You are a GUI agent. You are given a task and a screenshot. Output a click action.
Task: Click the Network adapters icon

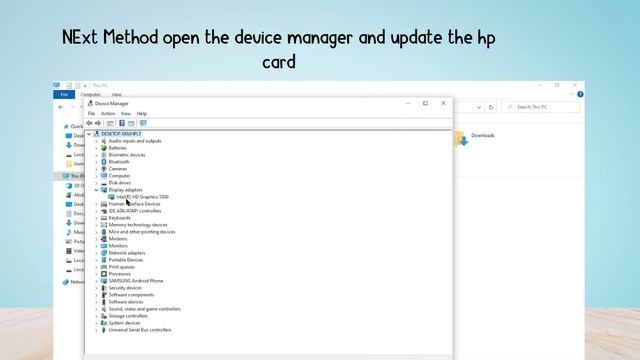coord(104,253)
